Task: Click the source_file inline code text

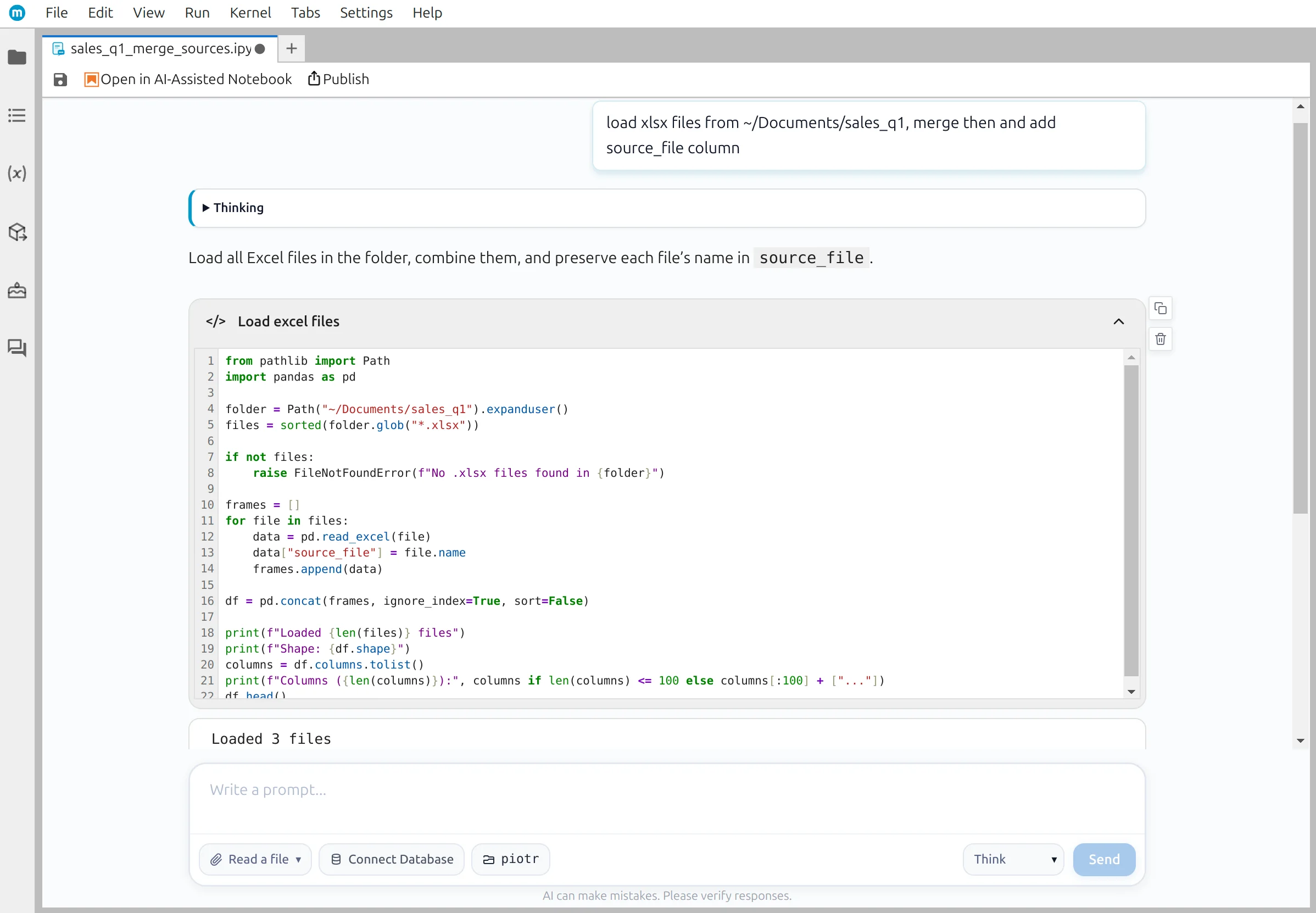Action: click(811, 258)
